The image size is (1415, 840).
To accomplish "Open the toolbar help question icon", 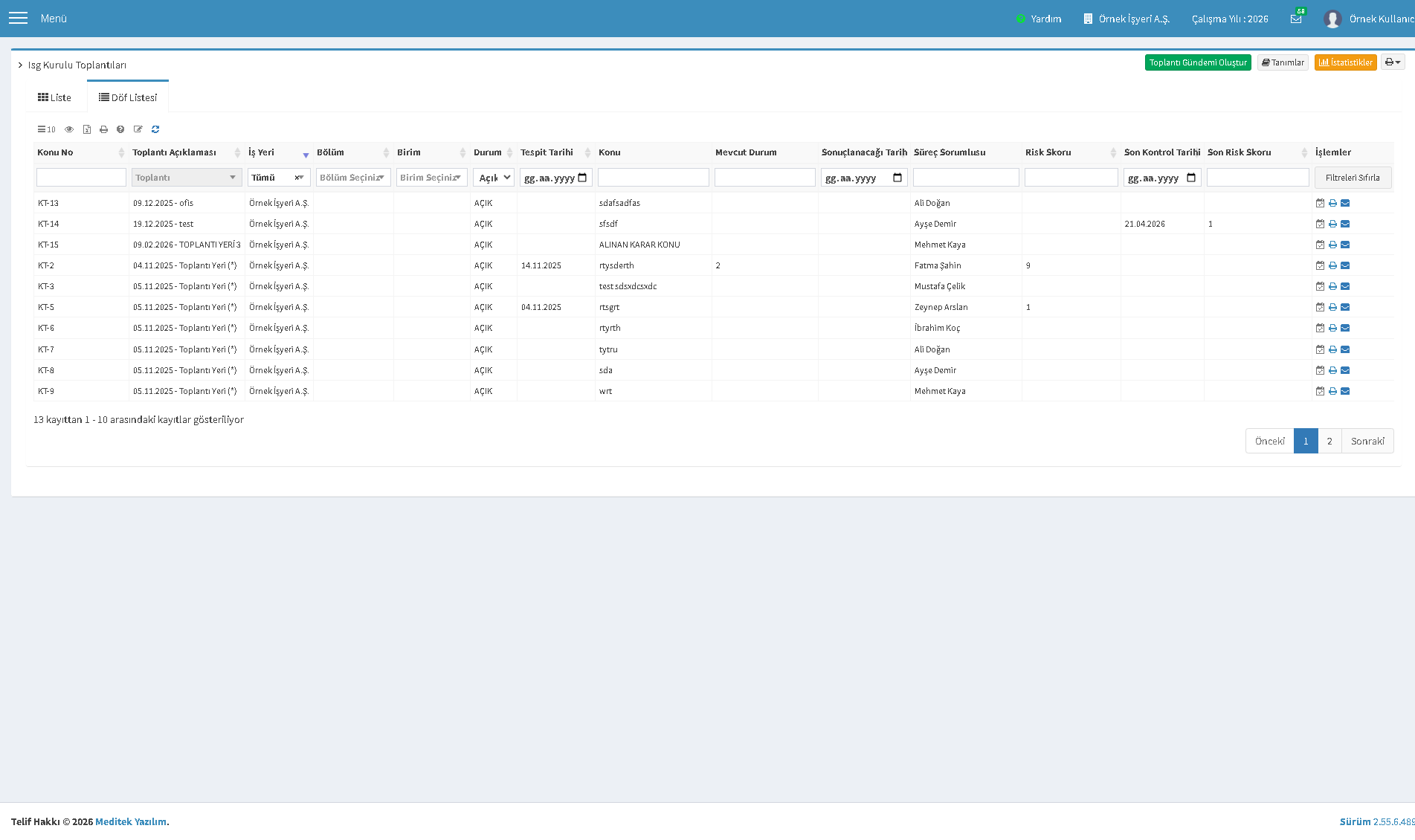I will tap(120, 129).
